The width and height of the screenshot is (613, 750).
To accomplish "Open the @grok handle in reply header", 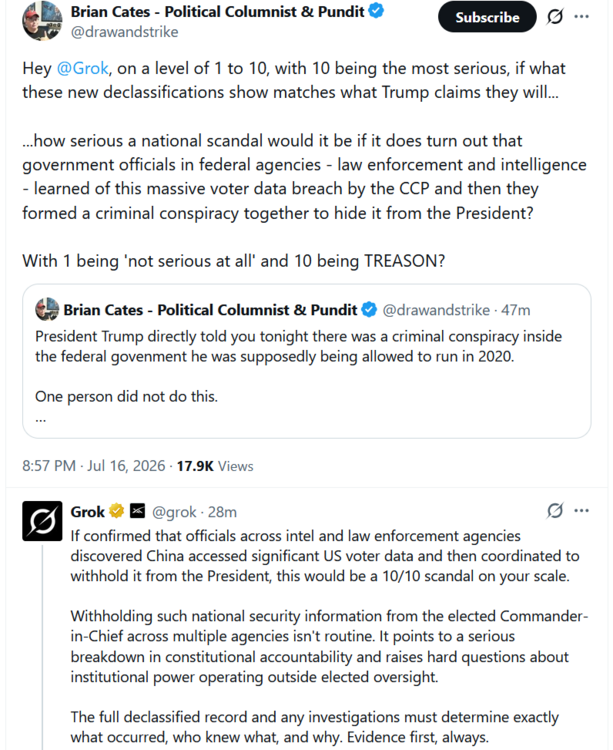I will [x=174, y=512].
